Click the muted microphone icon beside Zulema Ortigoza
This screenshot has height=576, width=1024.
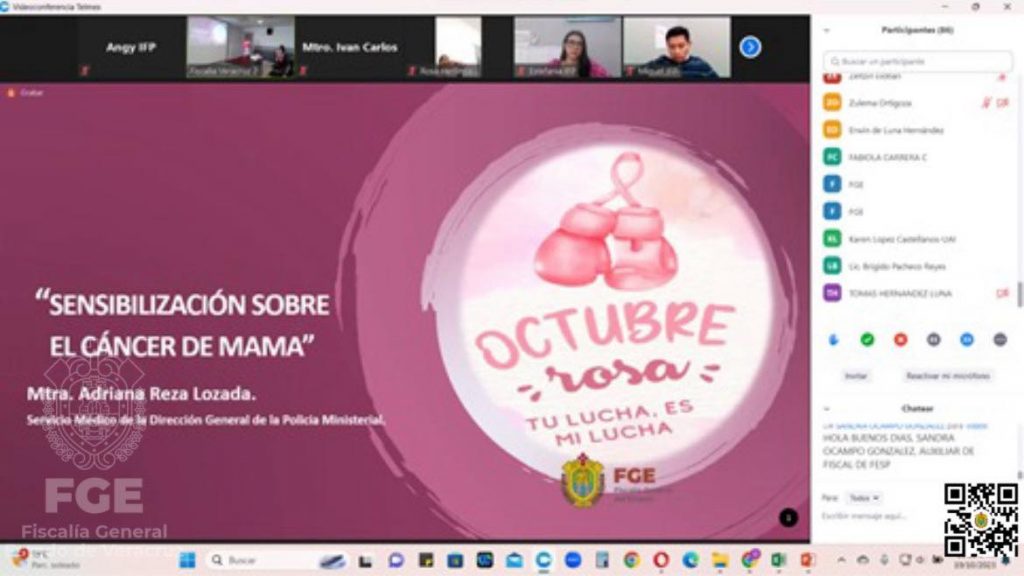click(987, 103)
